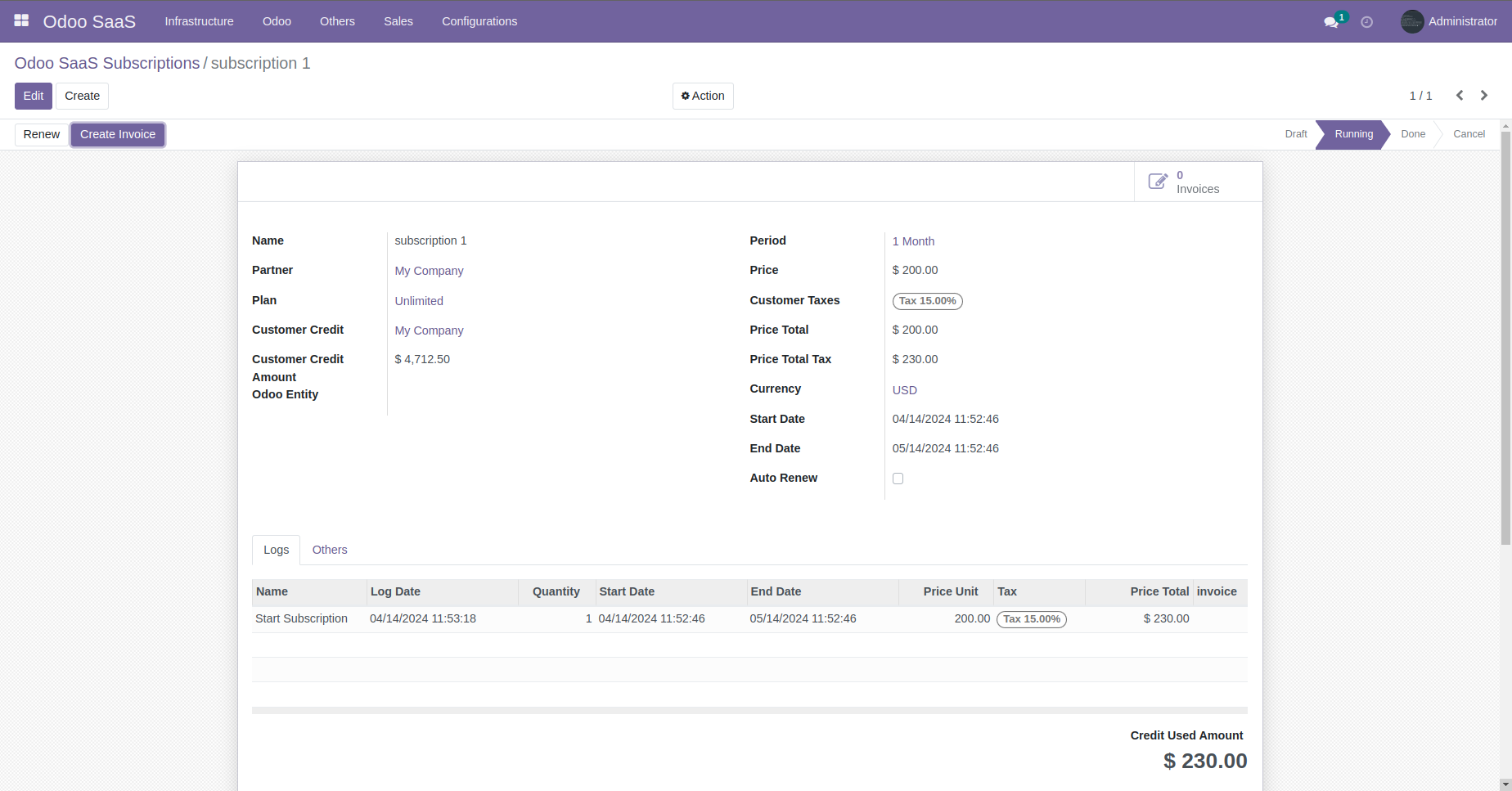Screen dimensions: 1512x791
Task: Open the My Company partner link
Action: [429, 271]
